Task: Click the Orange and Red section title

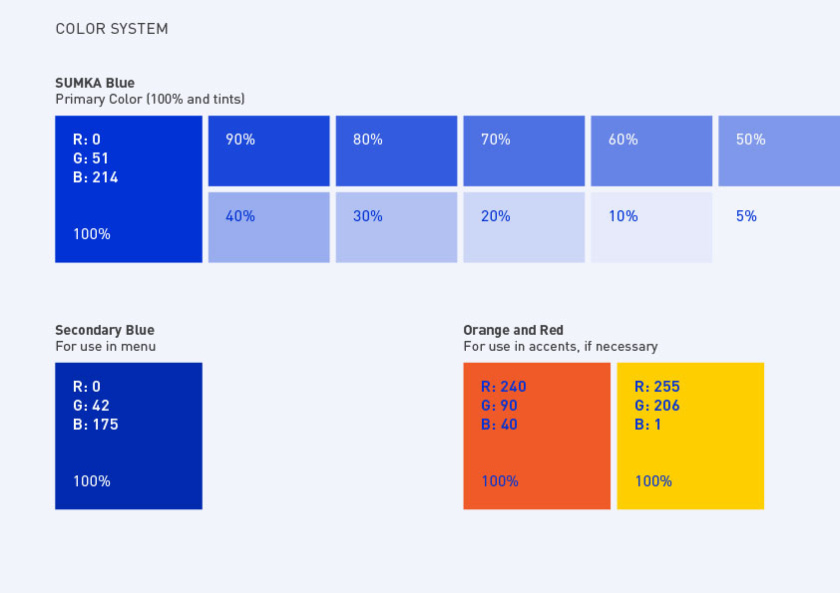Action: [x=513, y=330]
